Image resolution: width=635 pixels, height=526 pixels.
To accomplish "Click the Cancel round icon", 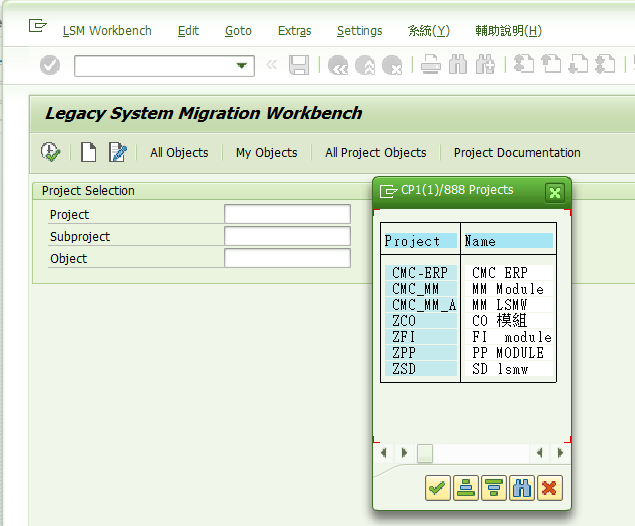I will (x=392, y=65).
